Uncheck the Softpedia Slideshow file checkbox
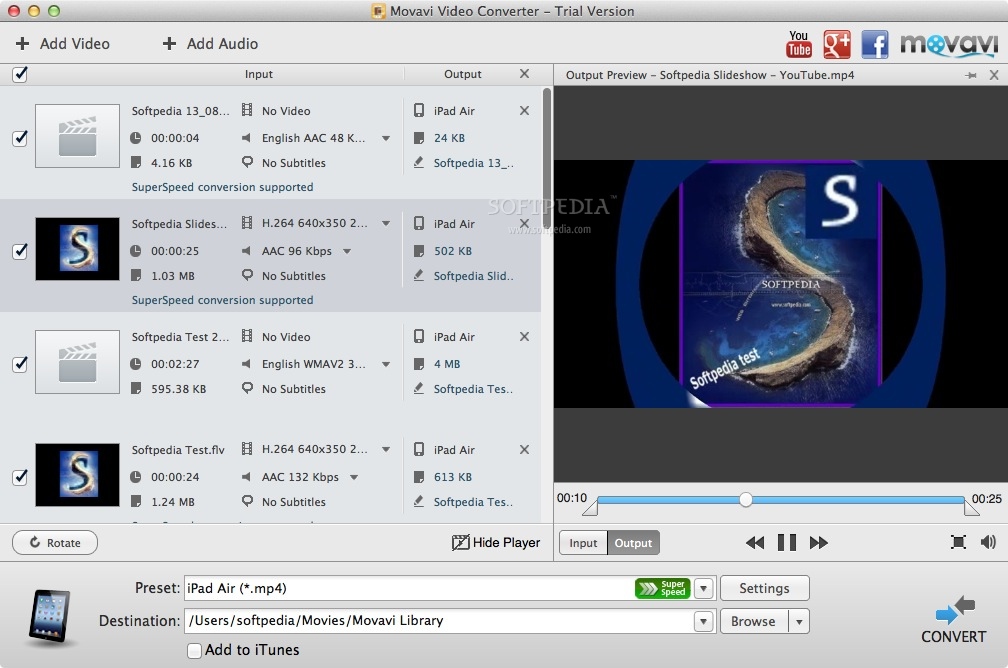The width and height of the screenshot is (1008, 668). click(20, 251)
